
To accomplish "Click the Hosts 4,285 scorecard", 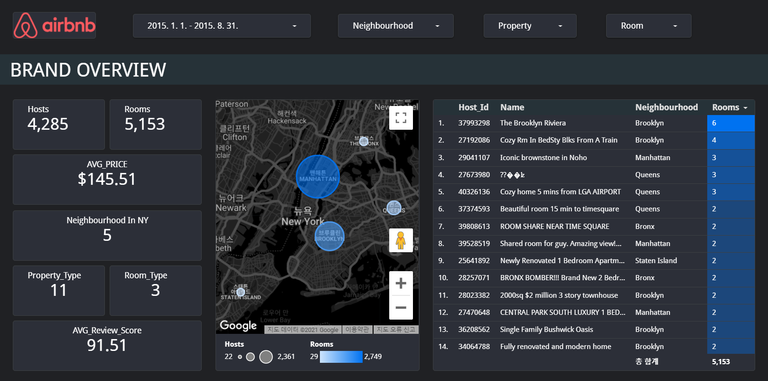I will click(x=59, y=124).
